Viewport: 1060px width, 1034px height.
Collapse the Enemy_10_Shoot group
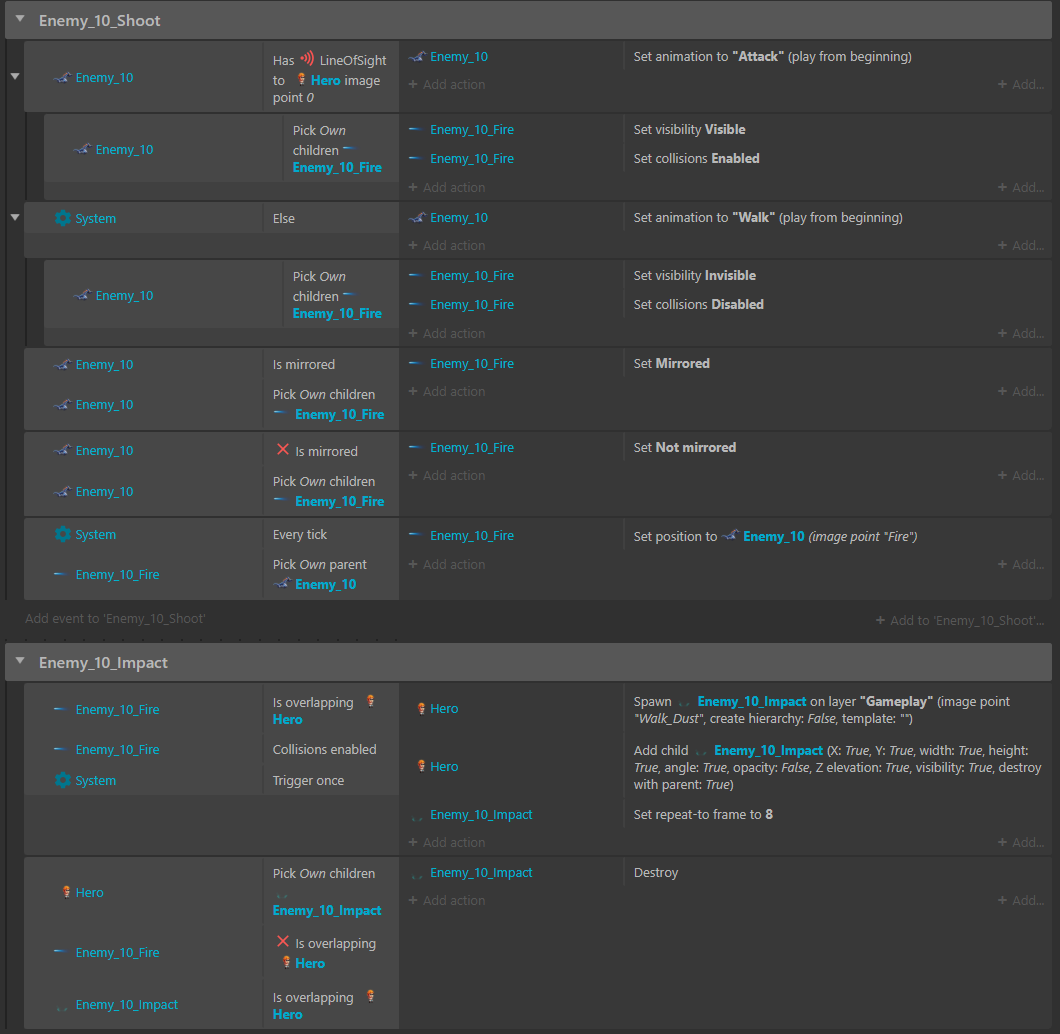tap(20, 20)
